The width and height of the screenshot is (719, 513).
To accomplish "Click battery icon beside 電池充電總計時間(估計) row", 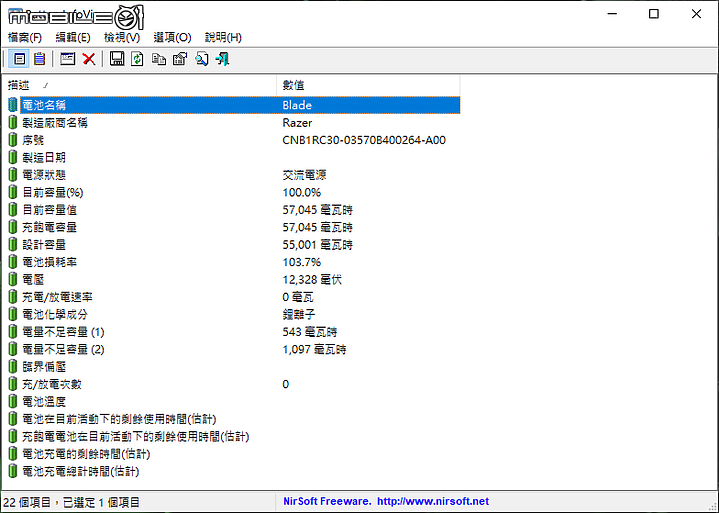I will tap(13, 471).
